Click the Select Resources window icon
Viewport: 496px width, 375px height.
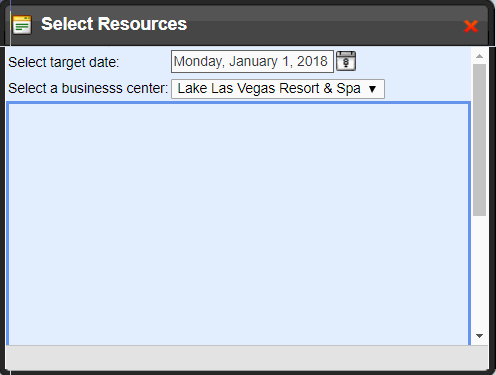pos(22,25)
